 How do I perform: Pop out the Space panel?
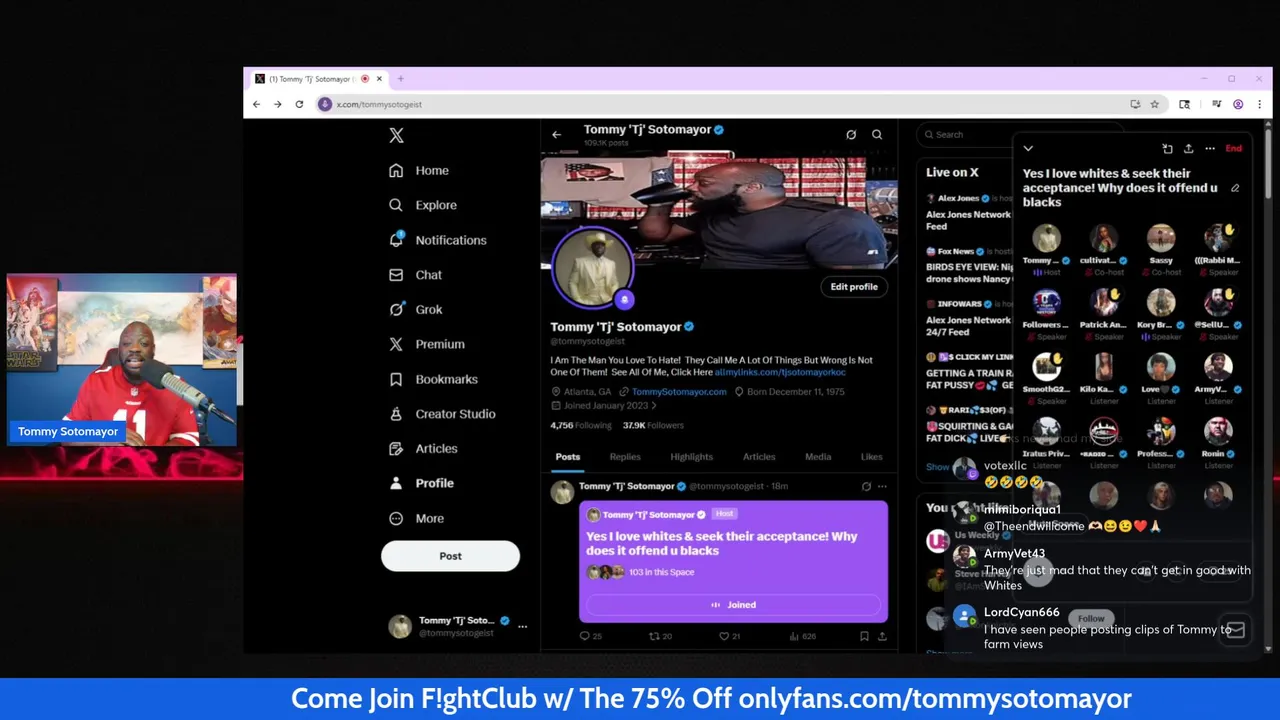point(1167,149)
